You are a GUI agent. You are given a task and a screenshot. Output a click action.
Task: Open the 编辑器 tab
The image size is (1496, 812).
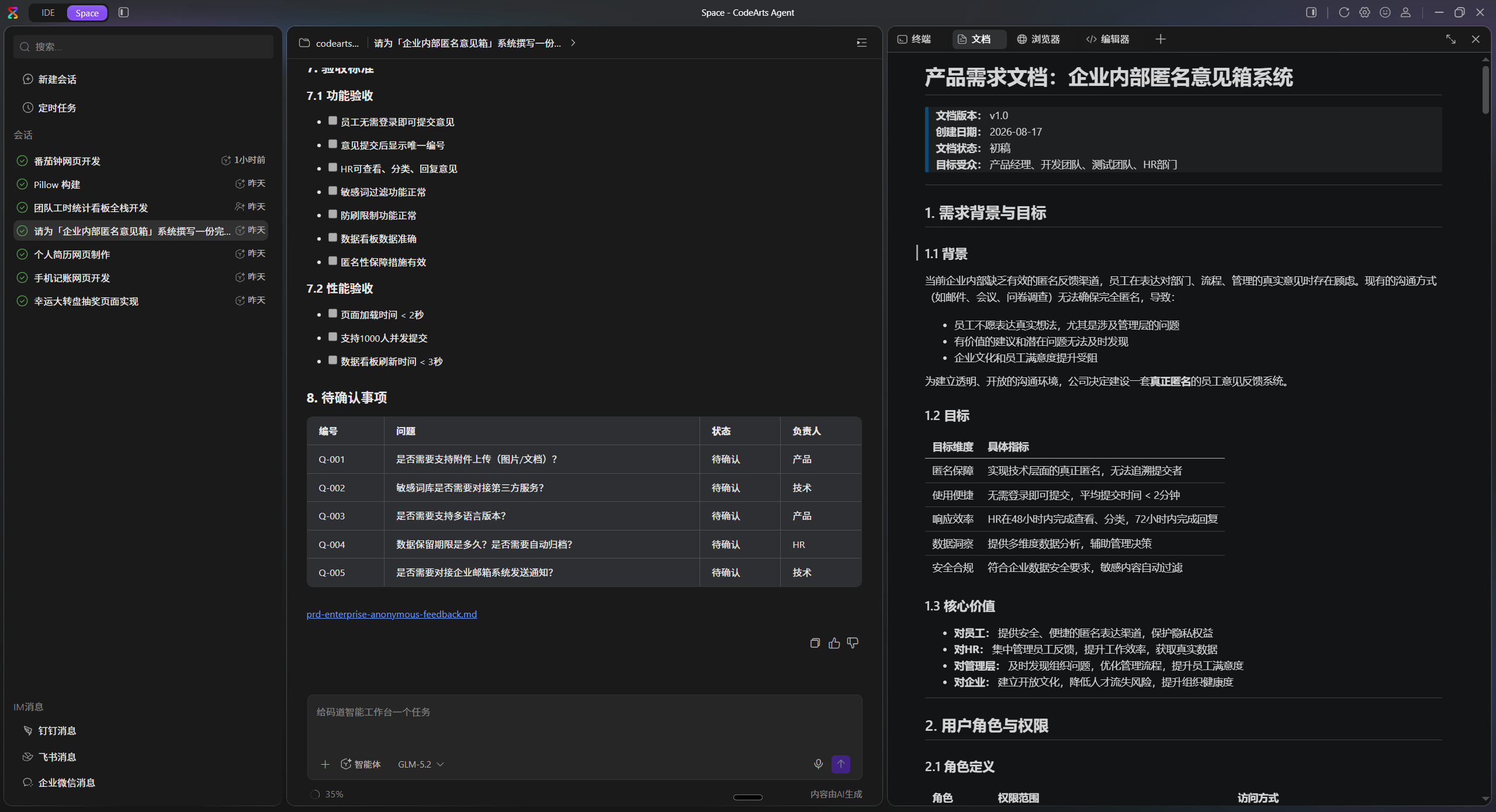[1108, 39]
